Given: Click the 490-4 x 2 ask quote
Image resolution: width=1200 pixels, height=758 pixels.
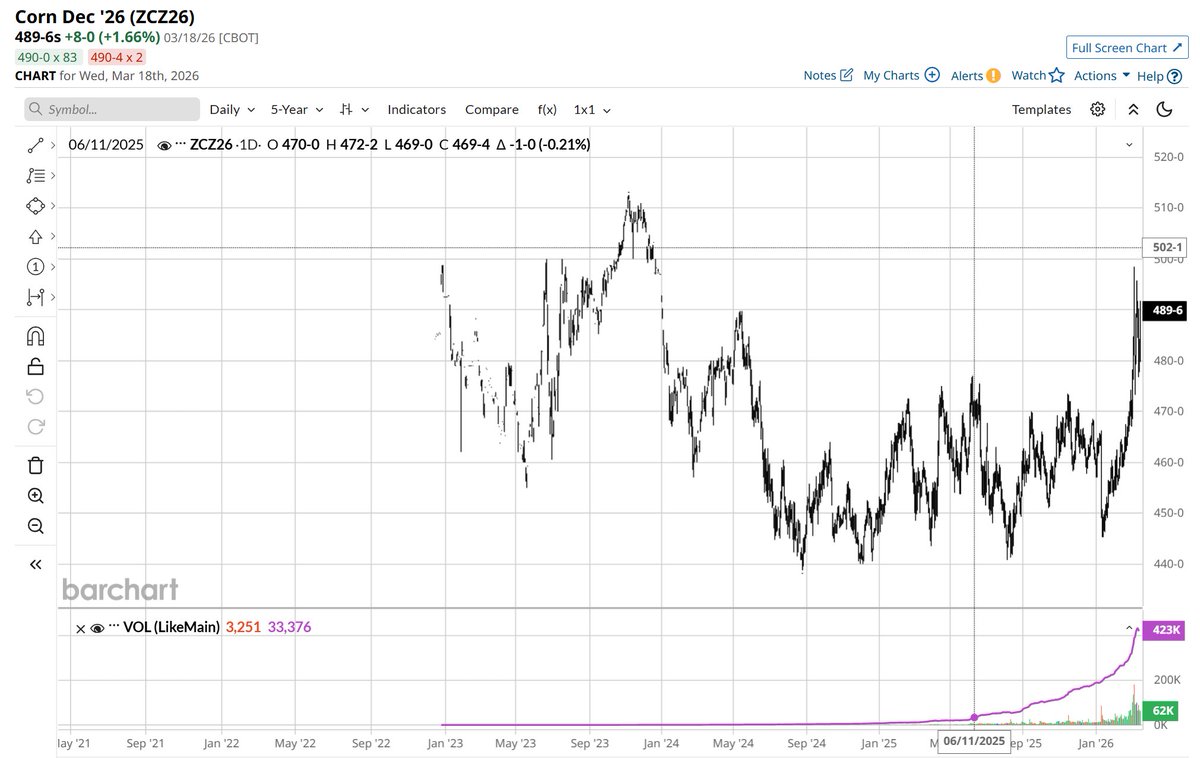Looking at the screenshot, I should tap(117, 57).
